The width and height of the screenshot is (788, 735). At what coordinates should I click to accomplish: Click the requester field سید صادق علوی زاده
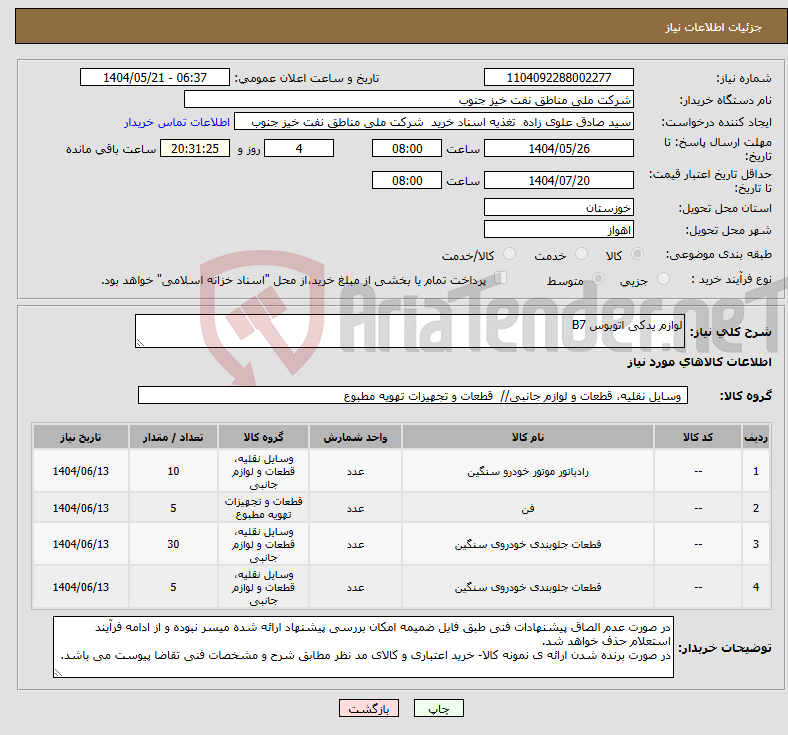click(x=434, y=122)
